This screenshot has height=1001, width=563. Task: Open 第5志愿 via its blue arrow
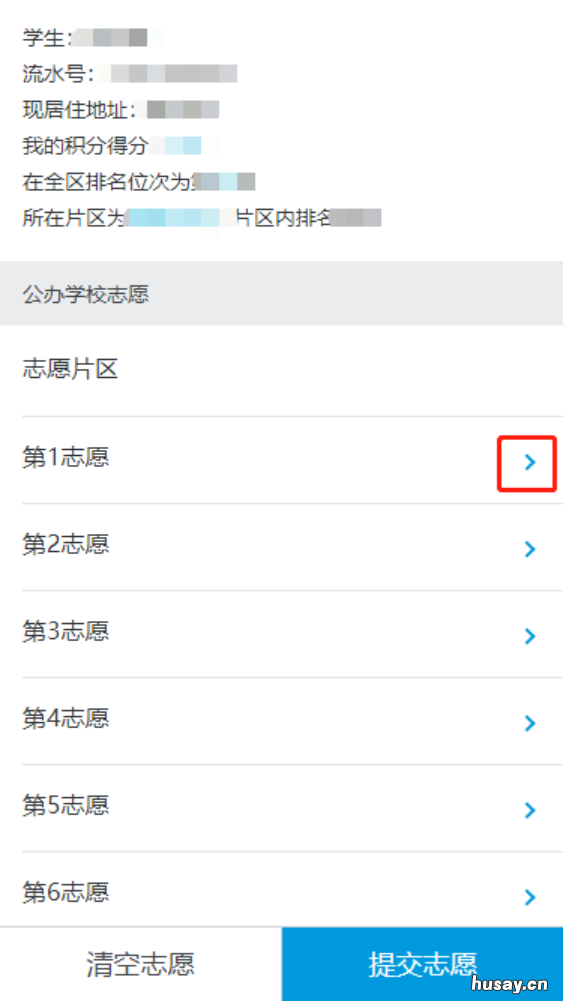pyautogui.click(x=529, y=810)
